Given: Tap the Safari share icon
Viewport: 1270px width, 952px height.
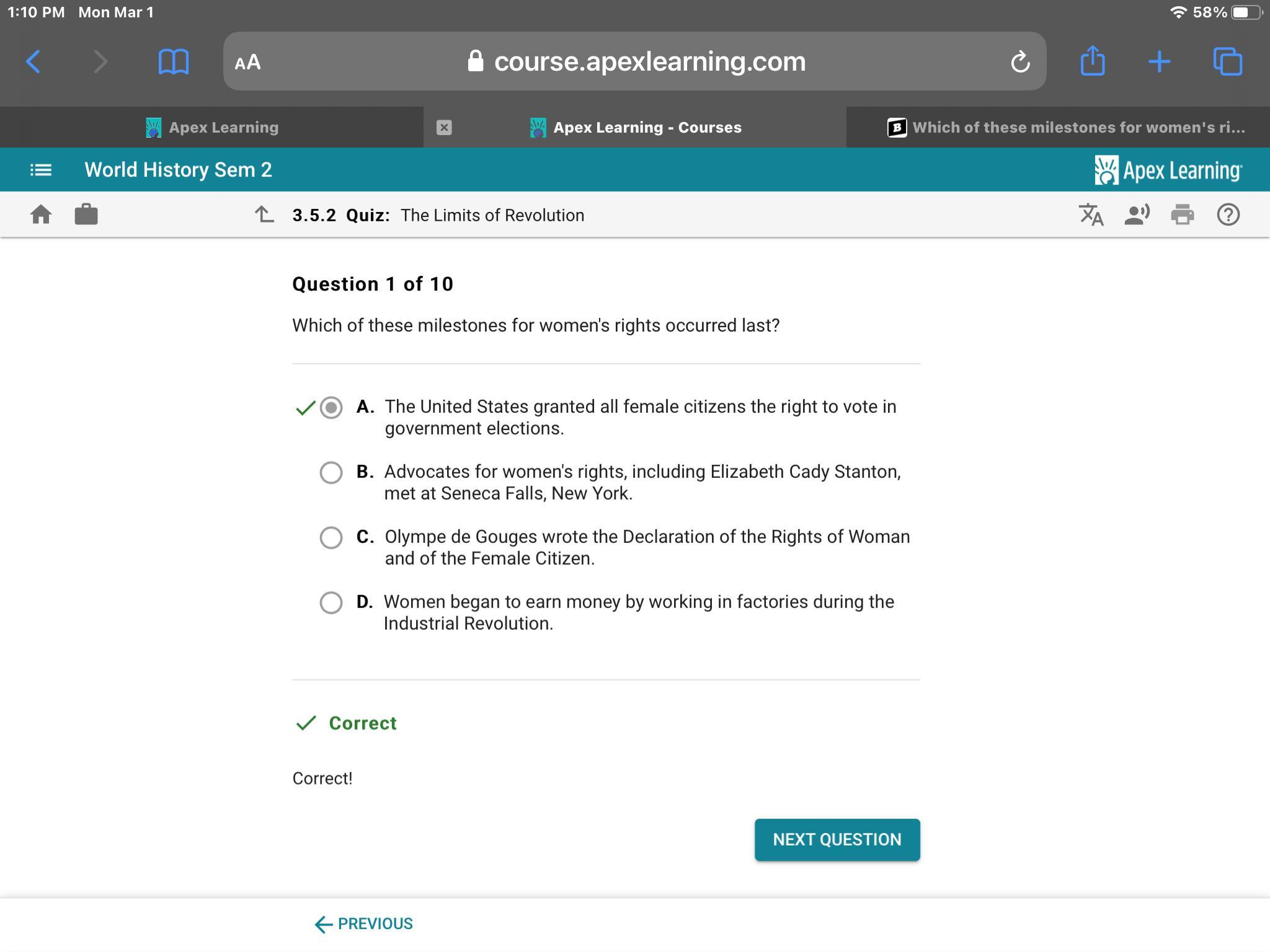Looking at the screenshot, I should [x=1092, y=61].
